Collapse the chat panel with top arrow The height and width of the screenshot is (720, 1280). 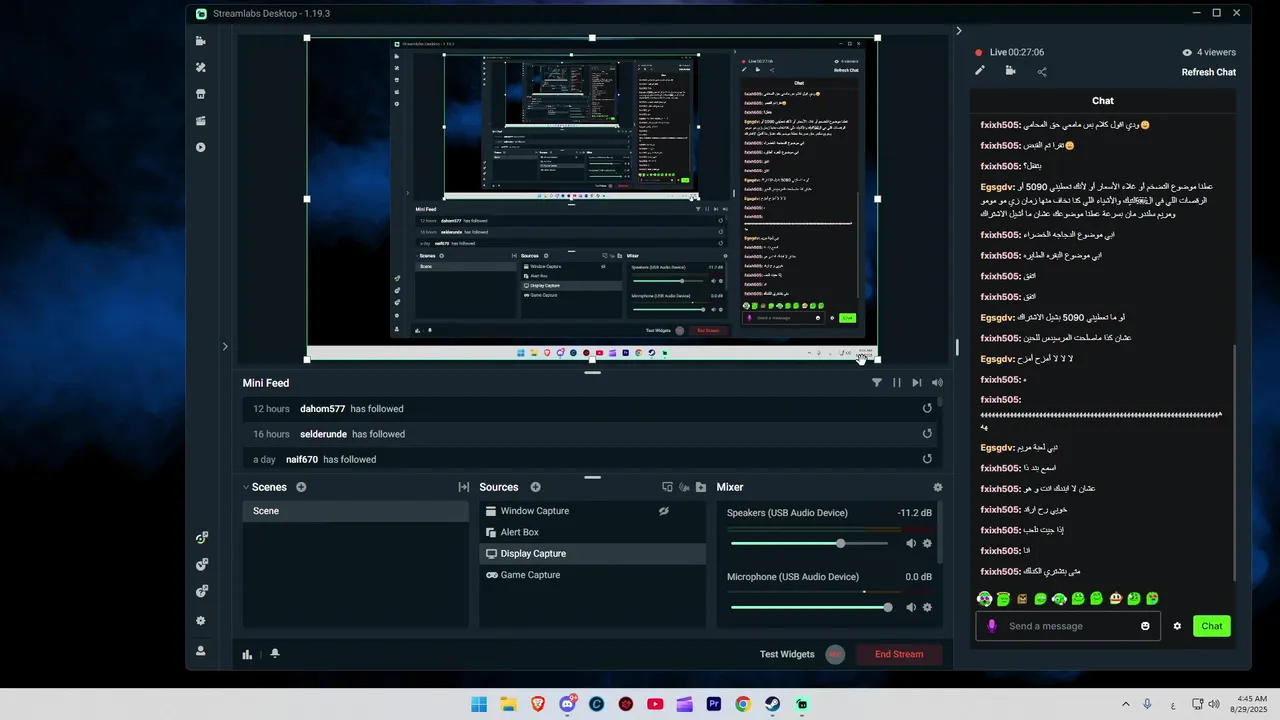point(959,31)
